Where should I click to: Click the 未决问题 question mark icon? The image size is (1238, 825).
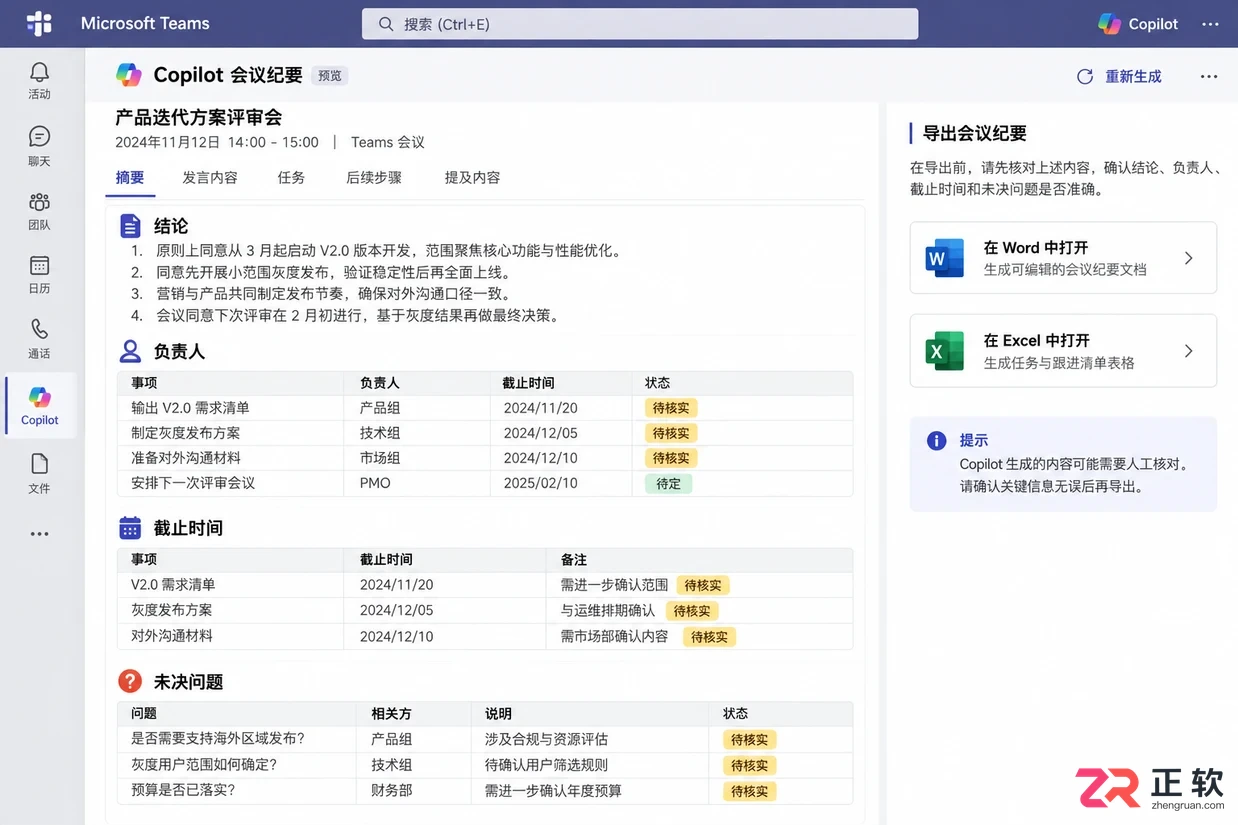pos(130,681)
